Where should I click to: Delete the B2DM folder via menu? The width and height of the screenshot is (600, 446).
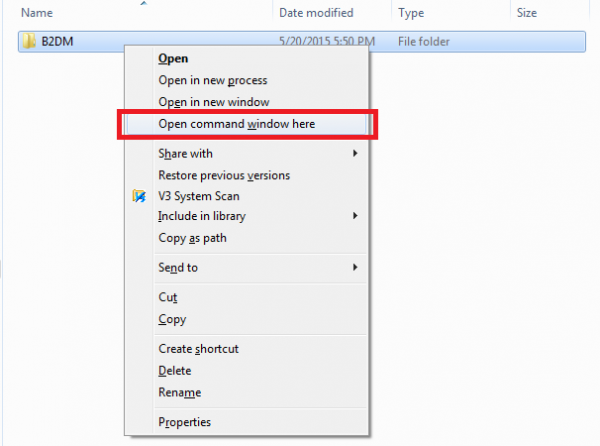click(176, 370)
